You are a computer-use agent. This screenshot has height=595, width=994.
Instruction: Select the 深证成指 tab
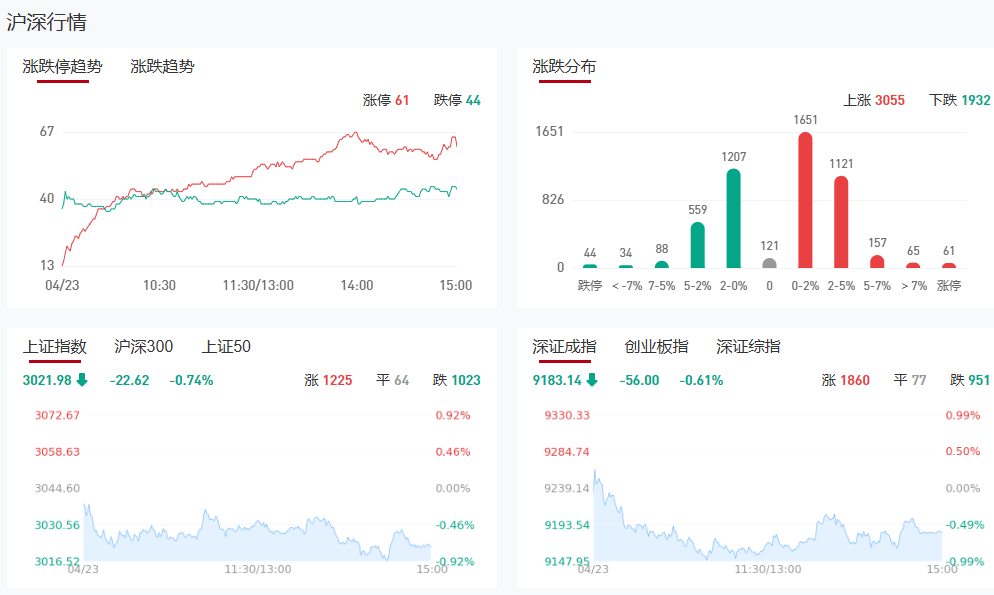[x=564, y=347]
